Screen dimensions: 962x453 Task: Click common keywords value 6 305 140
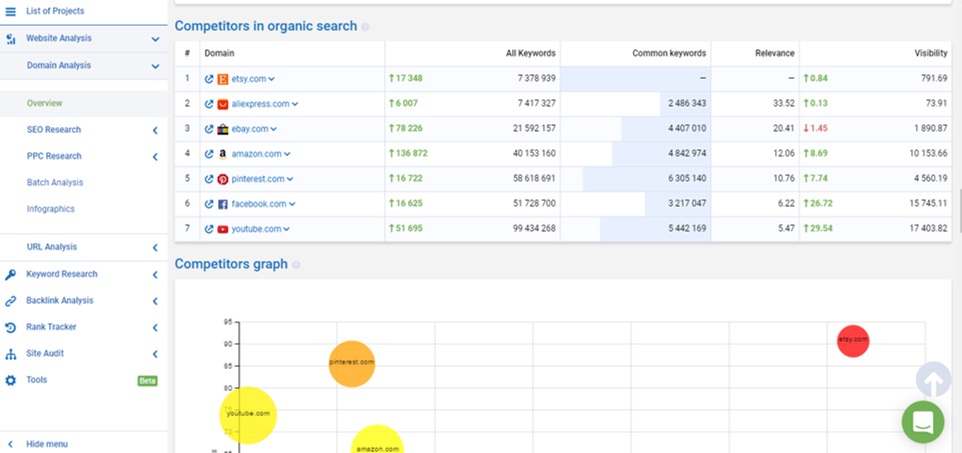coord(687,179)
